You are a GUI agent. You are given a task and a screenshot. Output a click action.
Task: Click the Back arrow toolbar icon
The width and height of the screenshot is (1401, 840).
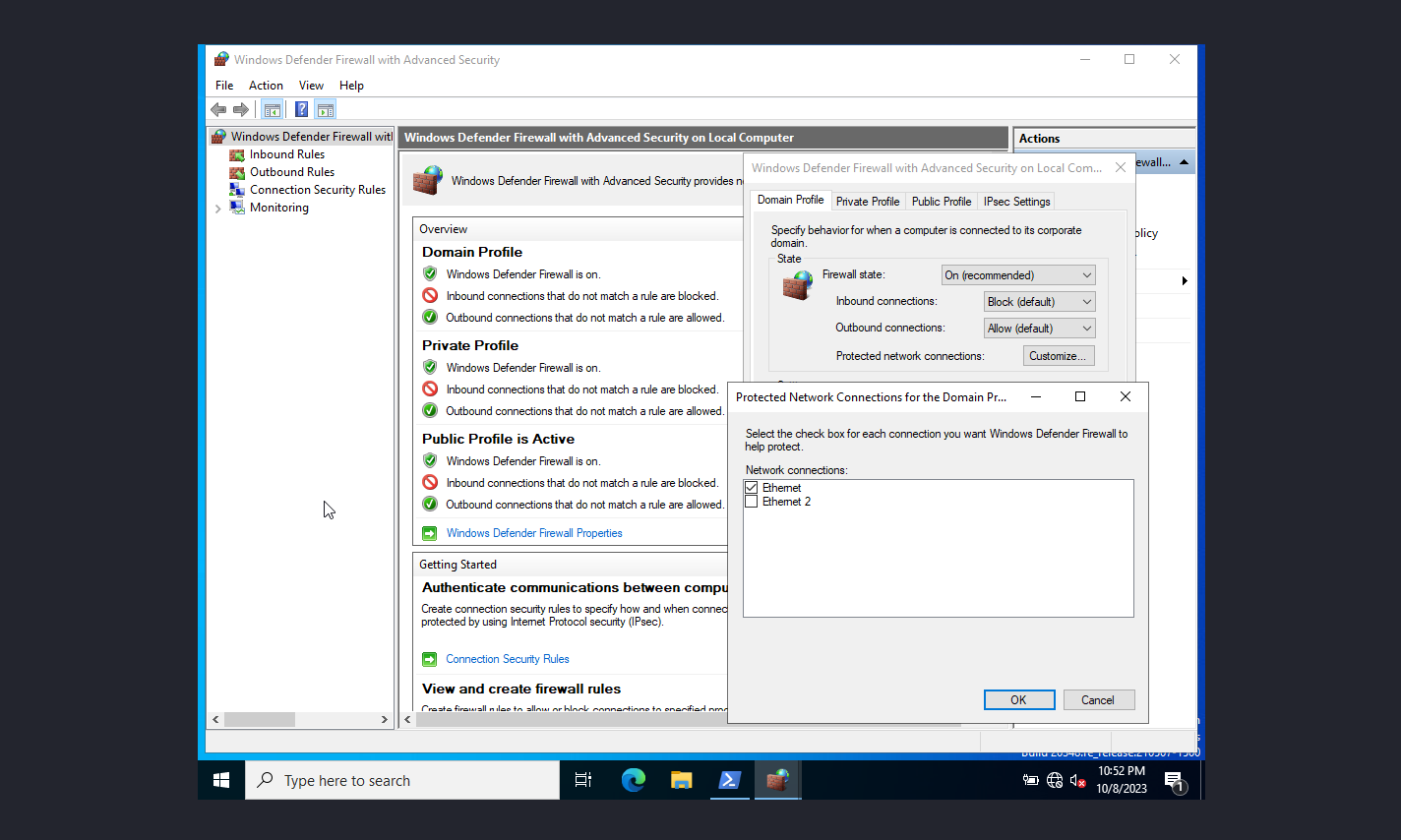218,109
